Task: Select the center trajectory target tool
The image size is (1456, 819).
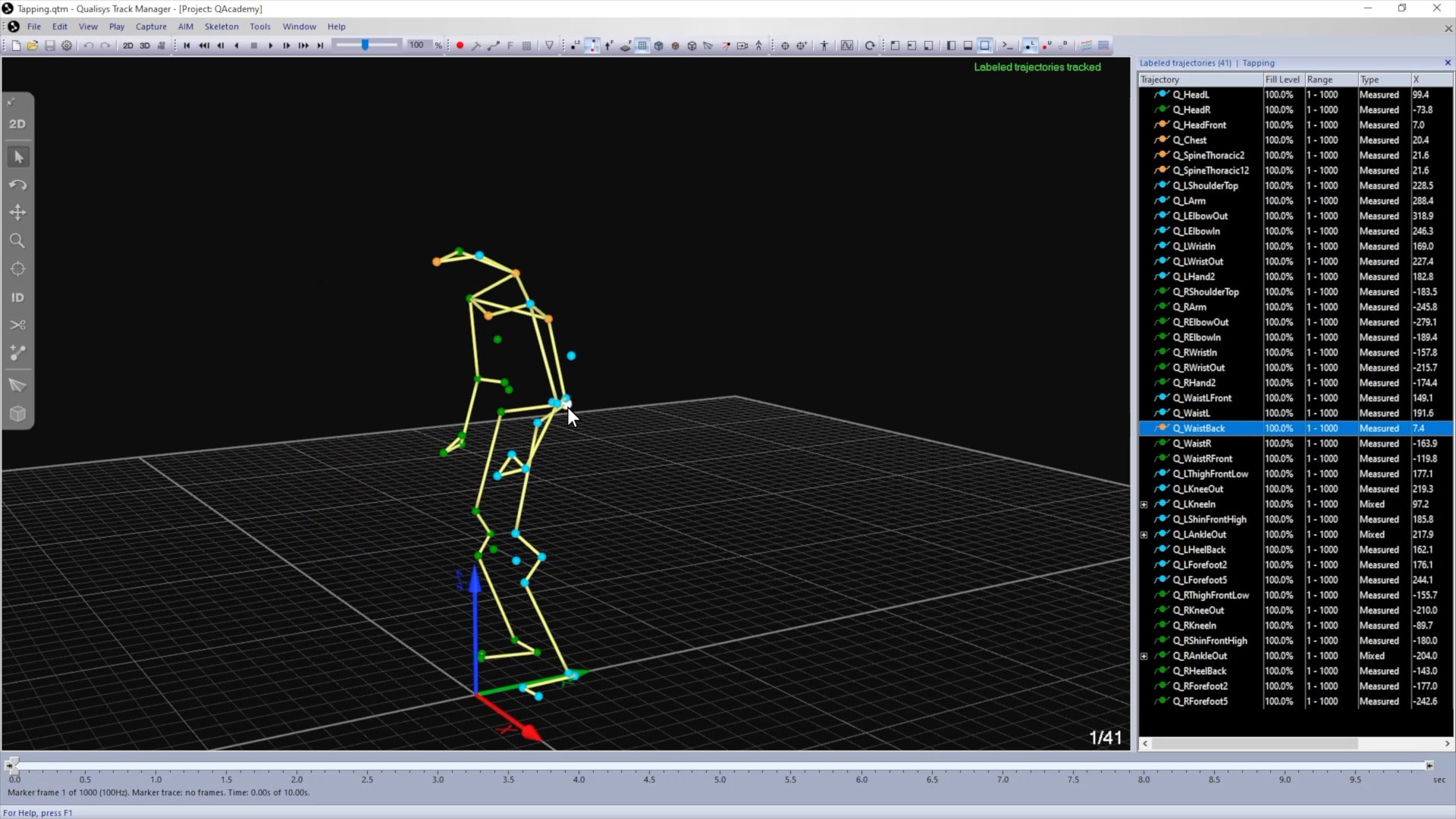Action: 17,269
